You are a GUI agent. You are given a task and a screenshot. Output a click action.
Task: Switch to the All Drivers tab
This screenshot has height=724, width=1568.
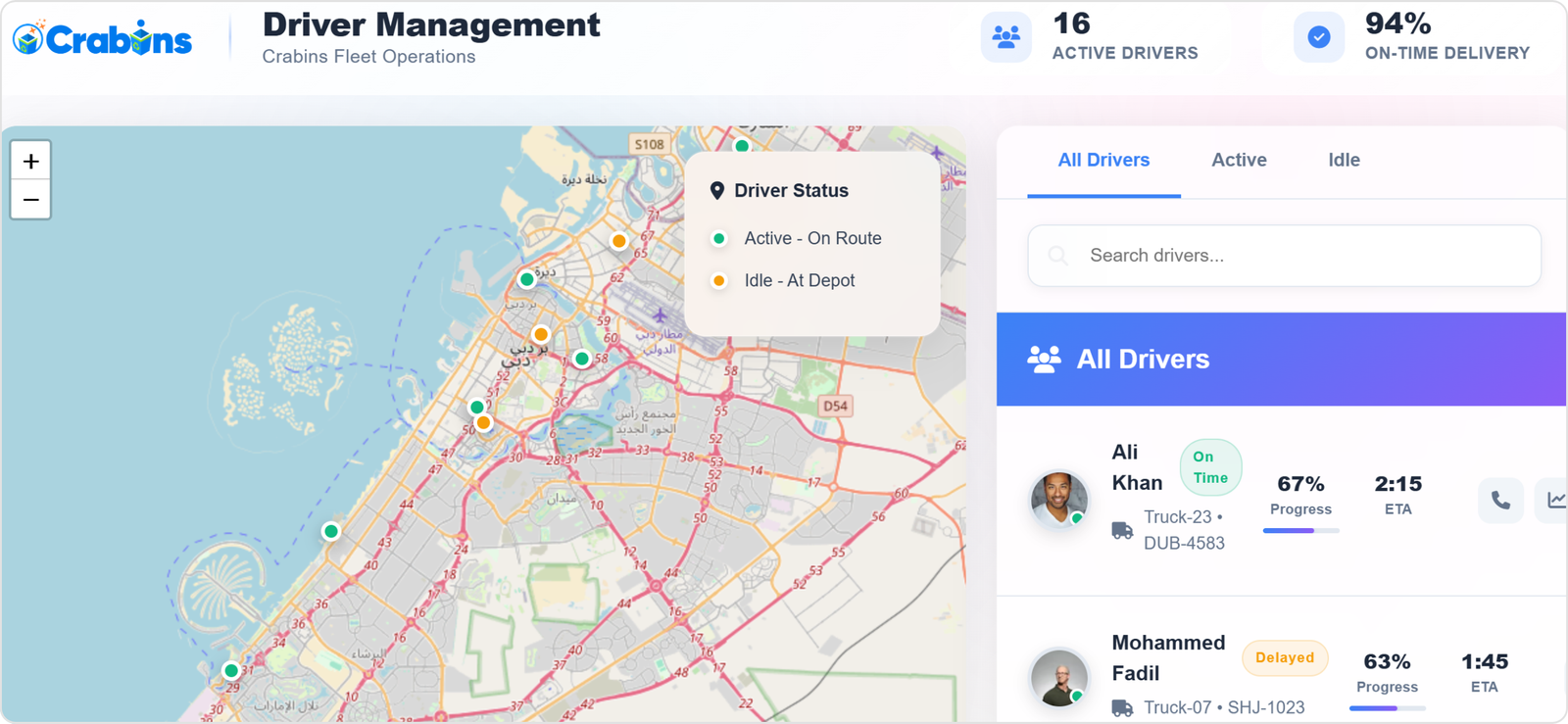[x=1103, y=160]
